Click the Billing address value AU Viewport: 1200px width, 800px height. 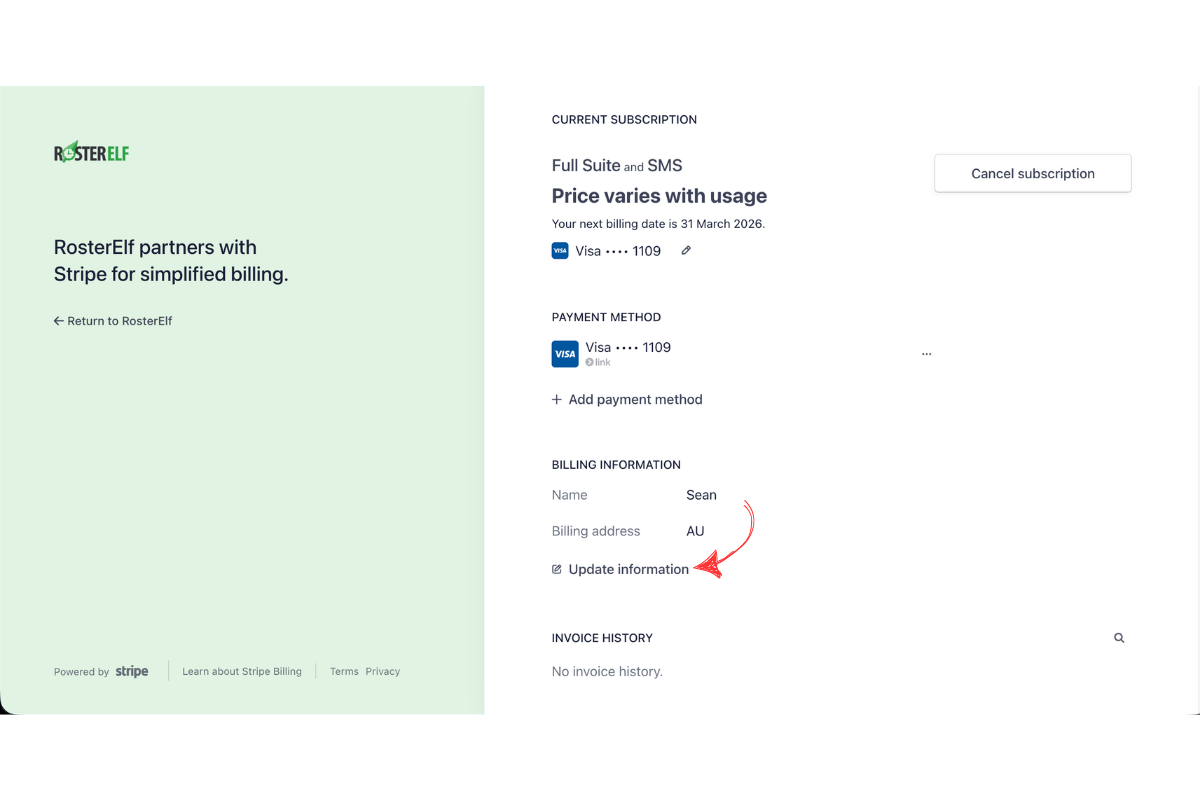coord(695,531)
